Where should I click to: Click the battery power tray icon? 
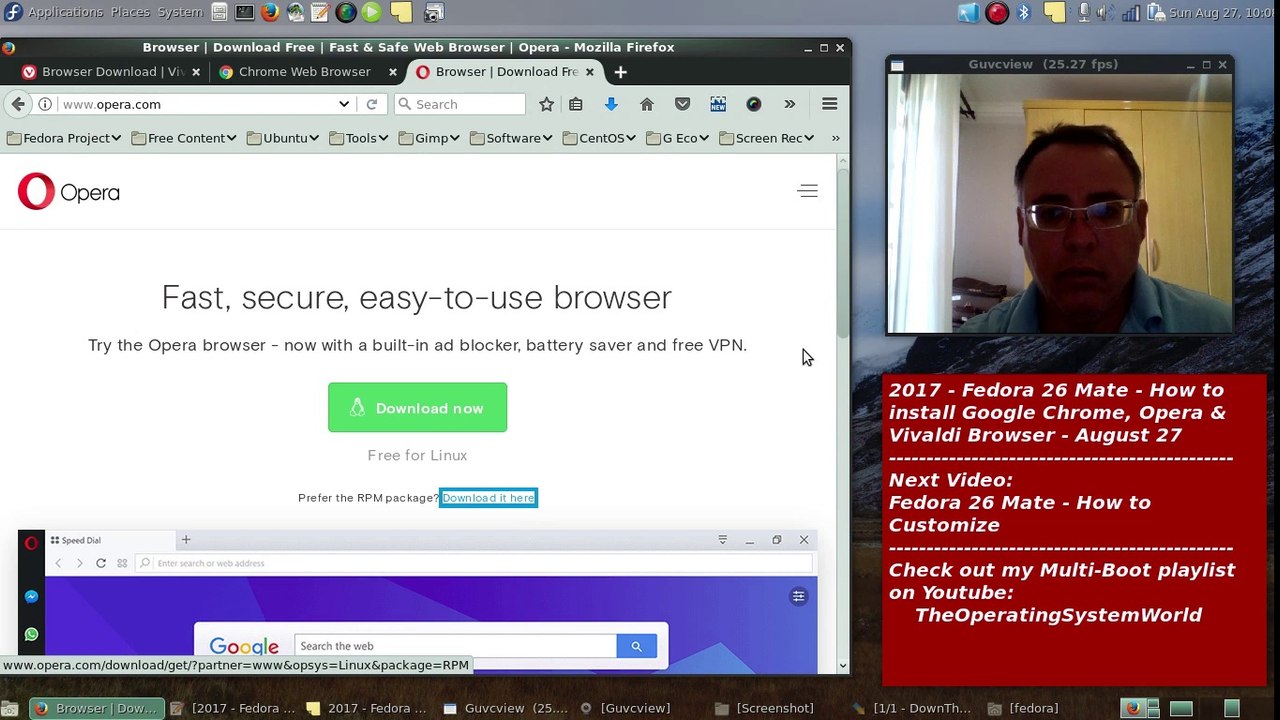click(x=1155, y=13)
